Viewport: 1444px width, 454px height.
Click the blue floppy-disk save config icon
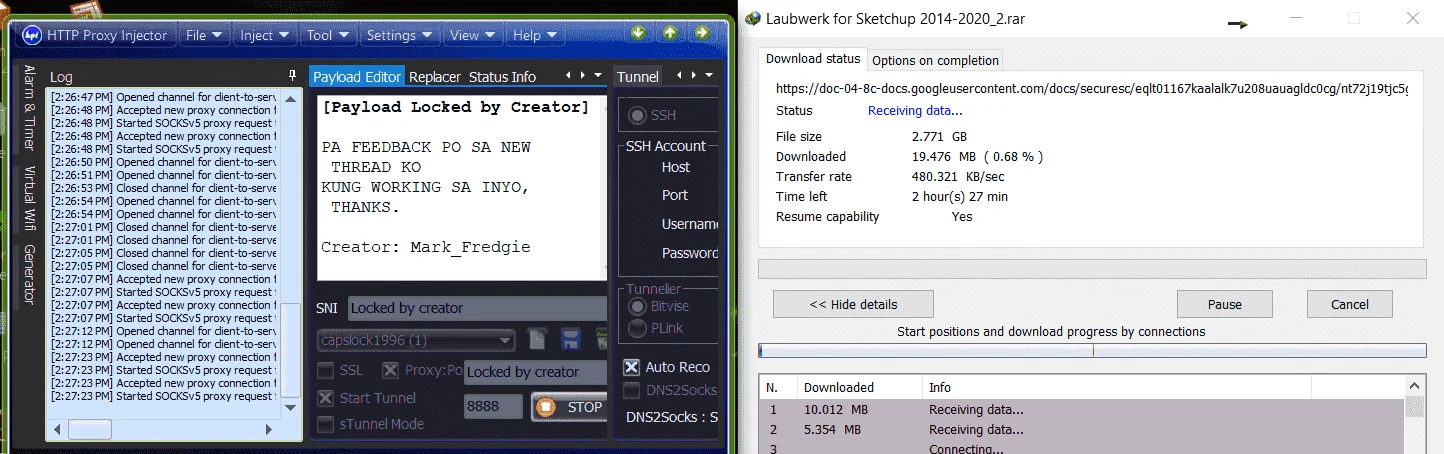(x=571, y=339)
